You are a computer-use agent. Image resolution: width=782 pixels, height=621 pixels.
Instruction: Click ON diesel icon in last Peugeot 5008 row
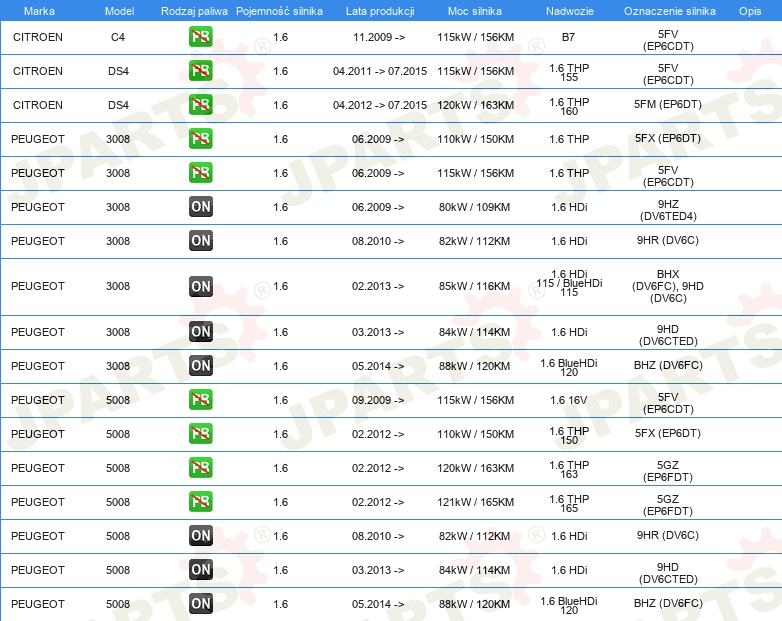click(x=200, y=604)
